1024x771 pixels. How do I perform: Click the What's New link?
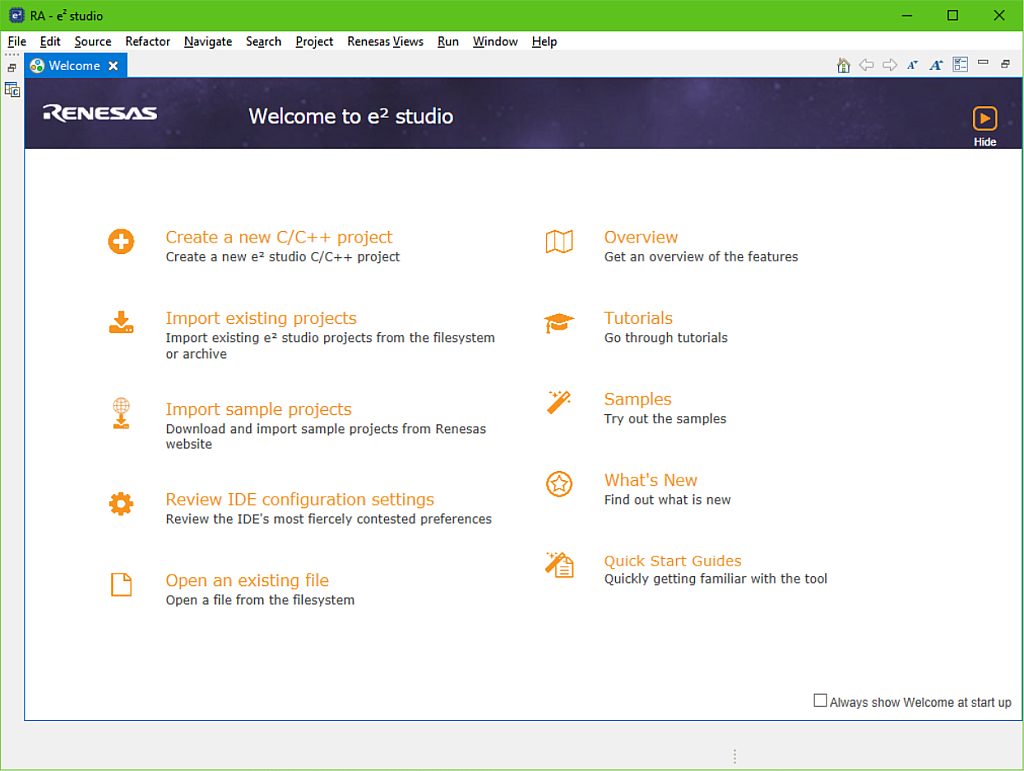coord(651,480)
